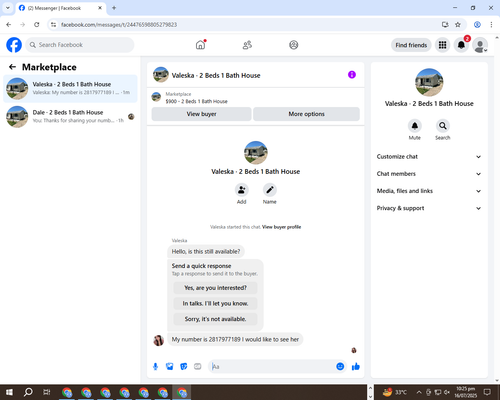Viewport: 500px width, 400px height.
Task: Click the Facebook logo
Action: point(14,45)
